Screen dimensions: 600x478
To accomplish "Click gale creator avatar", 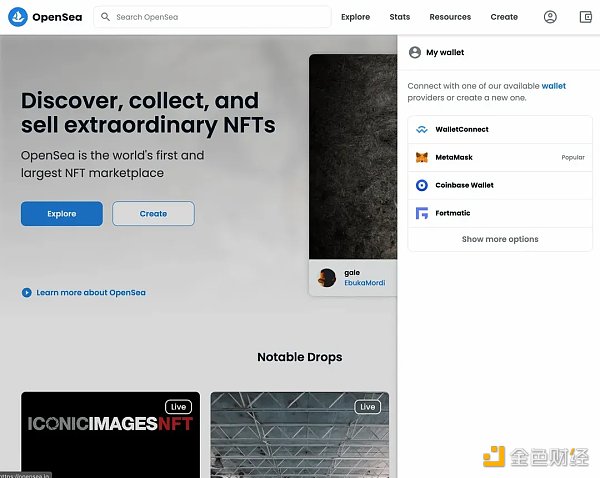I will pos(327,277).
